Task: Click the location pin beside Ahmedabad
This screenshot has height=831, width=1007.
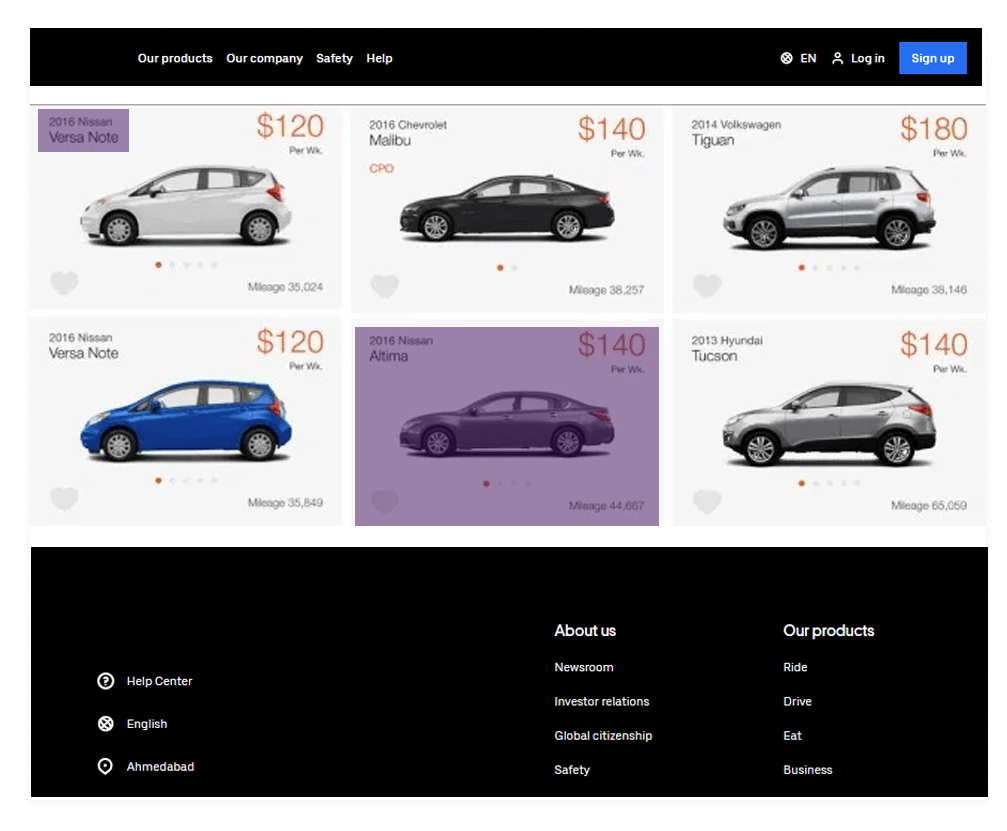Action: pos(105,766)
